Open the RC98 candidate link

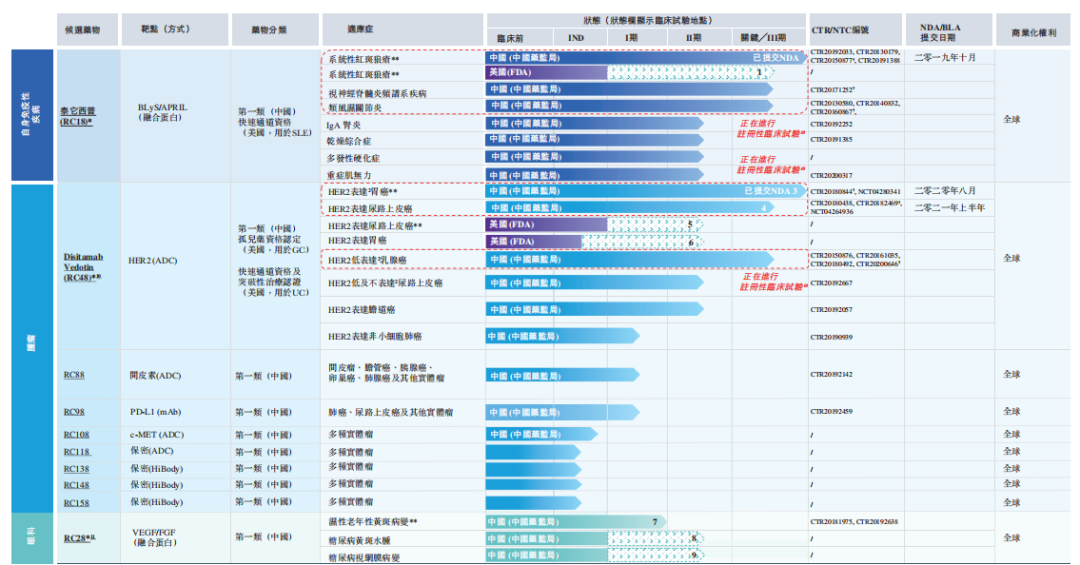[x=74, y=412]
